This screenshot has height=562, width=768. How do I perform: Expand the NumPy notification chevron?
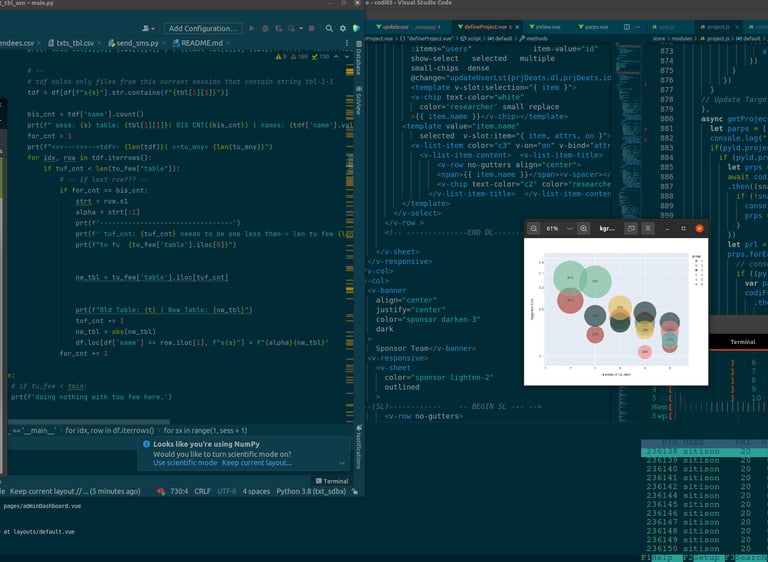(342, 463)
